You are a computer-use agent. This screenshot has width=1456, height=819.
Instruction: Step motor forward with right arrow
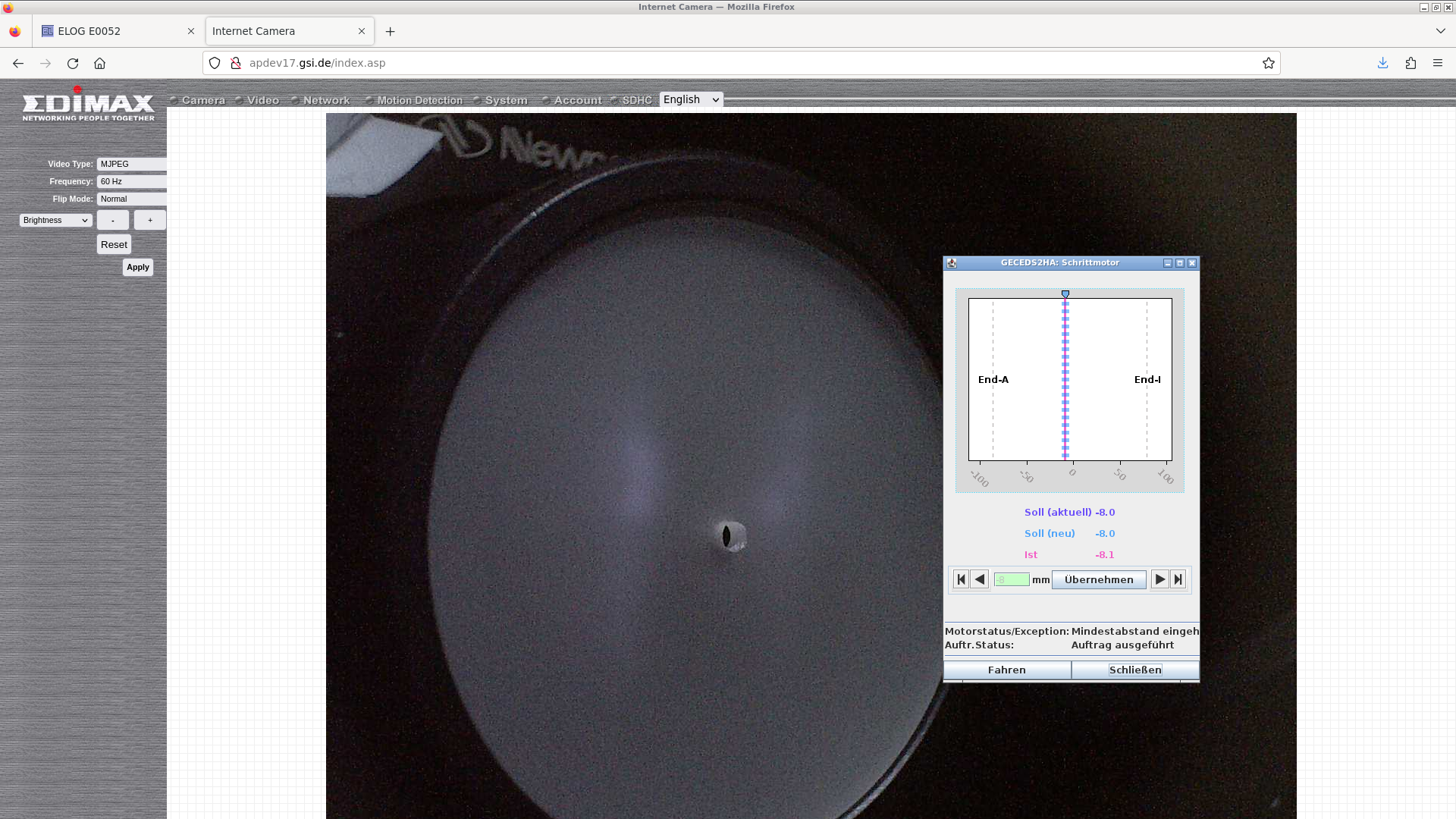tap(1159, 579)
